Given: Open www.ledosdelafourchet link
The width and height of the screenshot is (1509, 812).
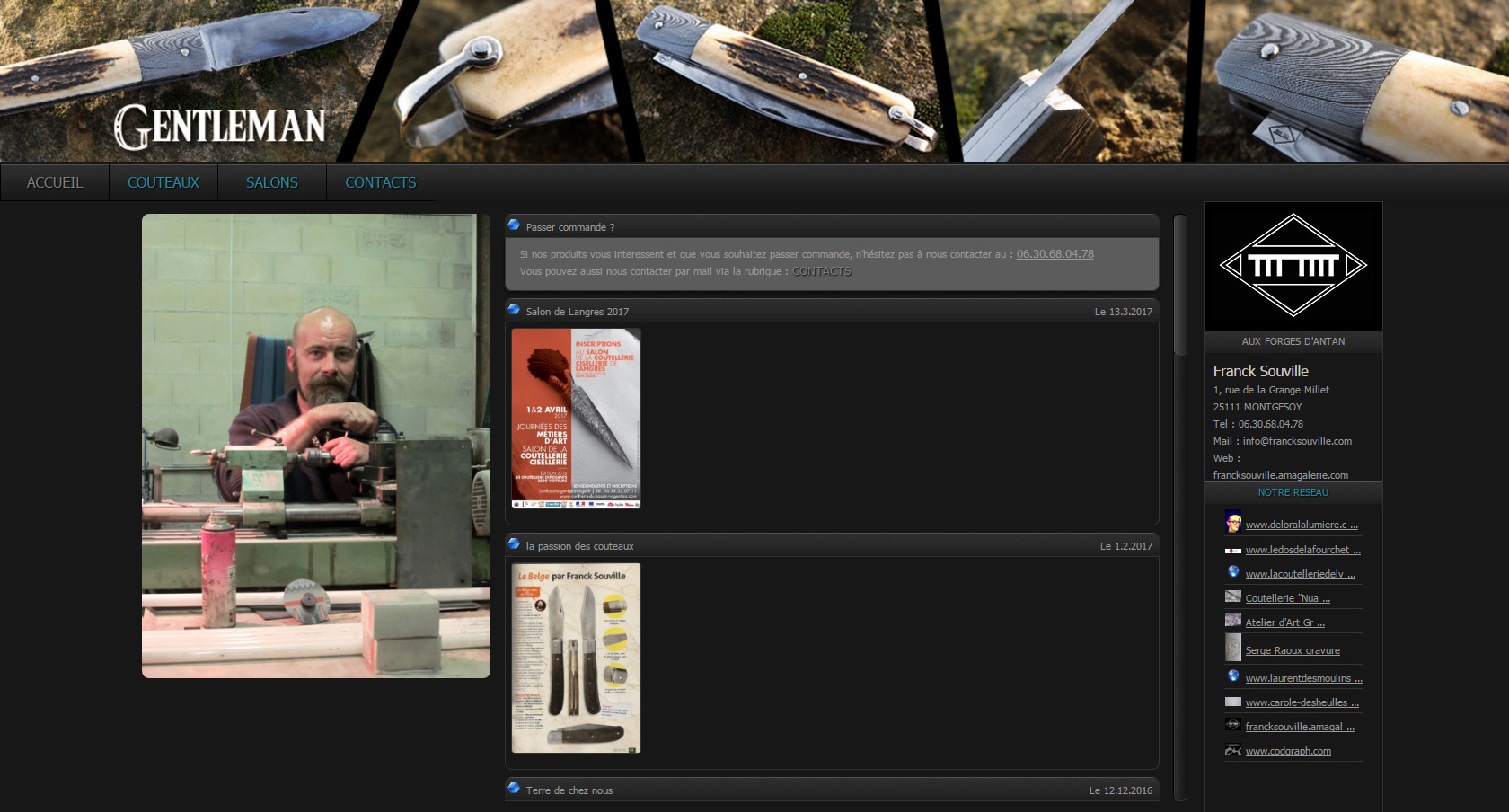Looking at the screenshot, I should 1302,550.
